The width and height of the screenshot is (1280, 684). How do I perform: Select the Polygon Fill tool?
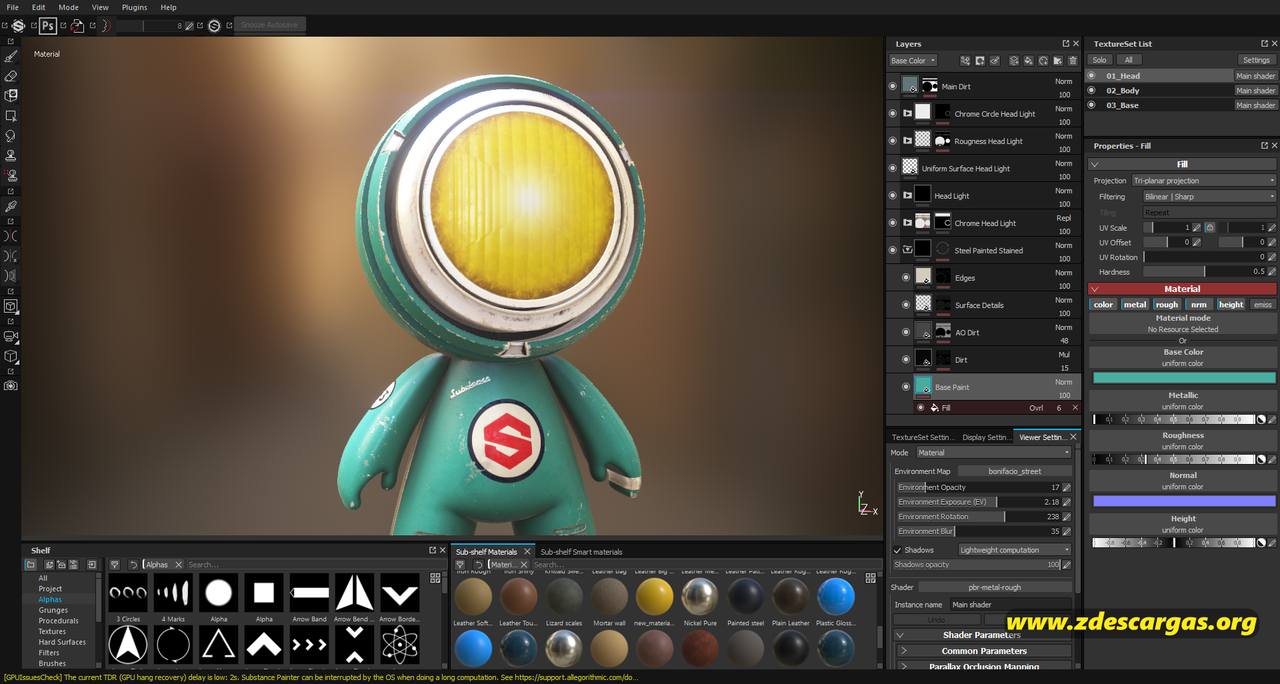[11, 116]
